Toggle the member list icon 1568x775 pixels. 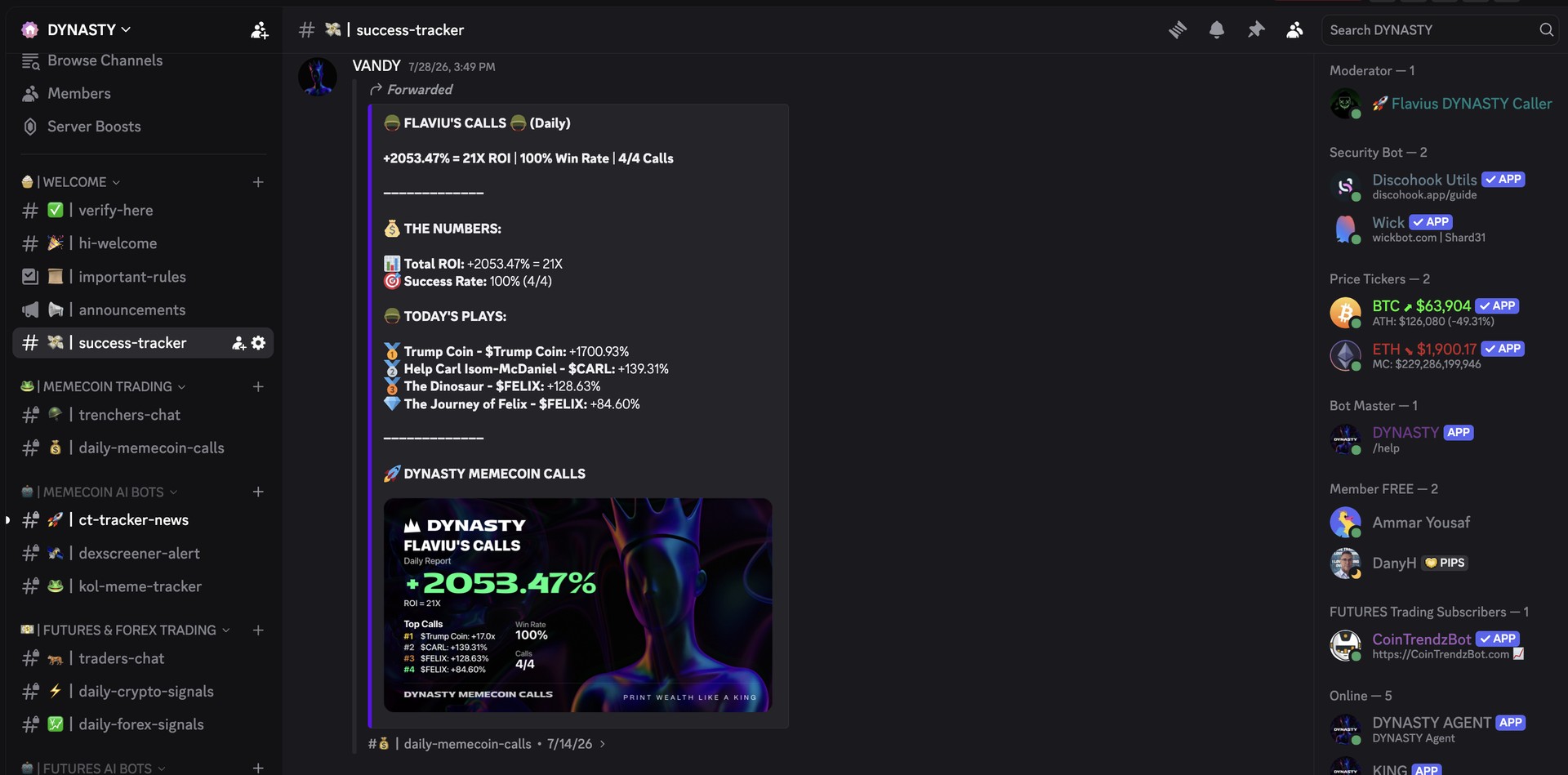(x=1294, y=30)
